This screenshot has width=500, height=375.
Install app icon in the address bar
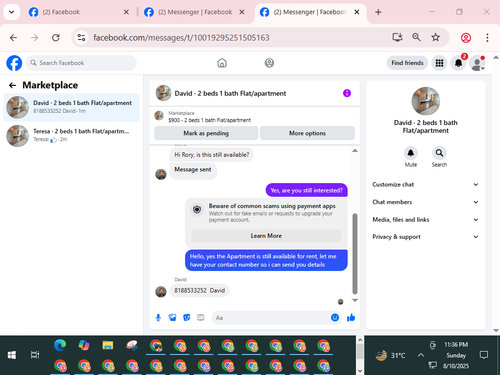tap(397, 37)
